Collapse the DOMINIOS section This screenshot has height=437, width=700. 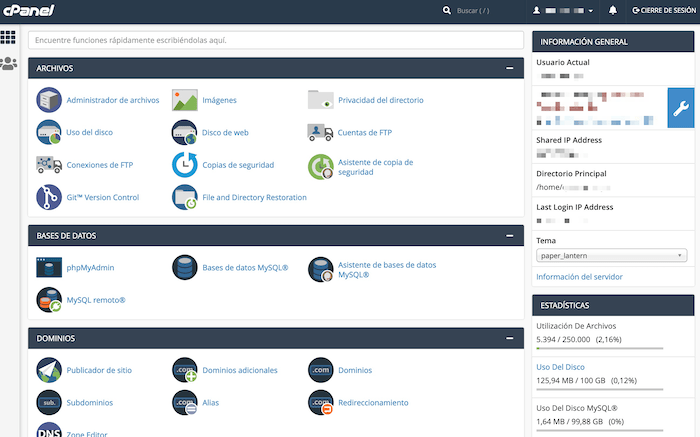tap(509, 338)
